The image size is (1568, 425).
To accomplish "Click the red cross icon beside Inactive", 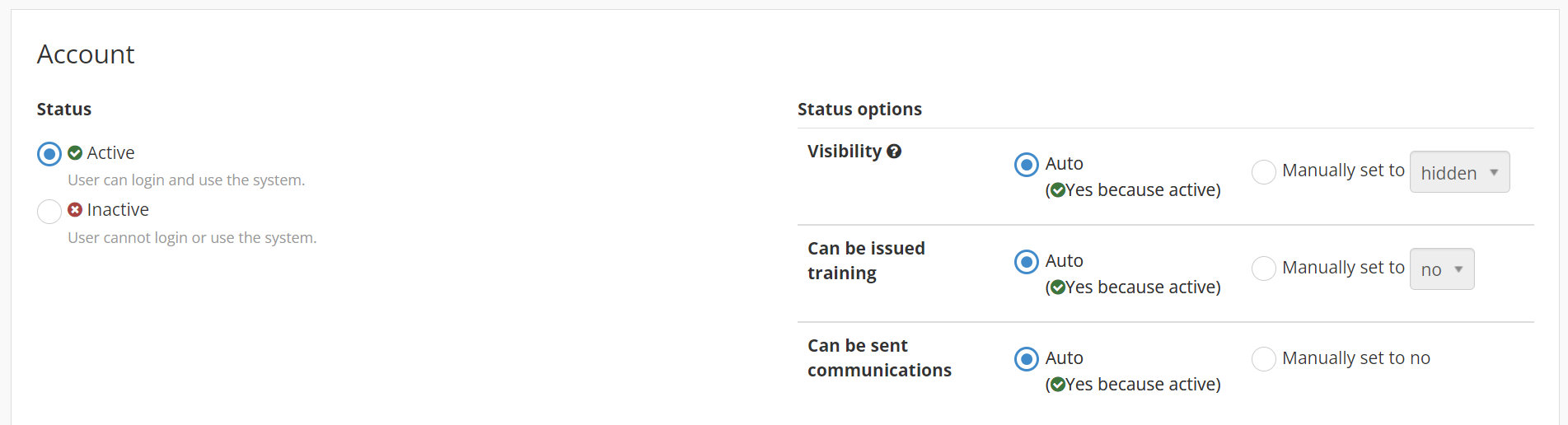I will pos(75,210).
